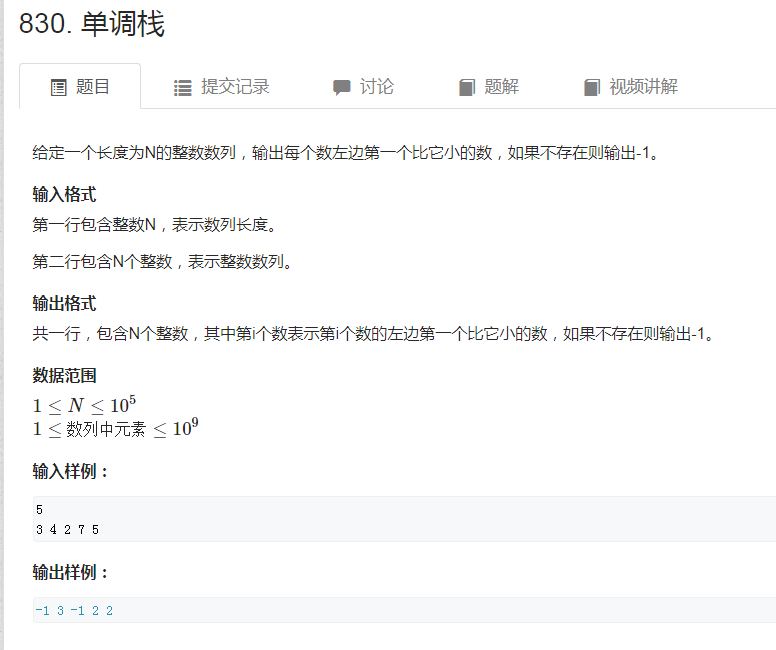776x650 pixels.
Task: Click the sentence starting 共一行
Action: [x=373, y=334]
